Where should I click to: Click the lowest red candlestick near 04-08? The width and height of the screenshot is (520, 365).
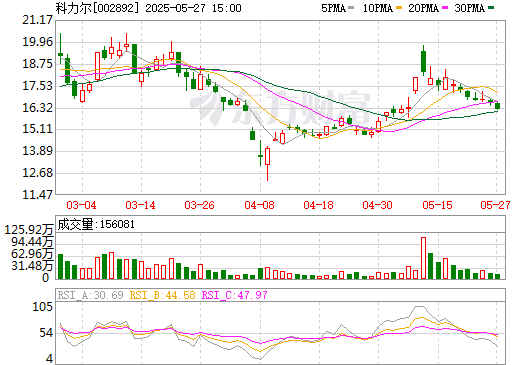[267, 163]
